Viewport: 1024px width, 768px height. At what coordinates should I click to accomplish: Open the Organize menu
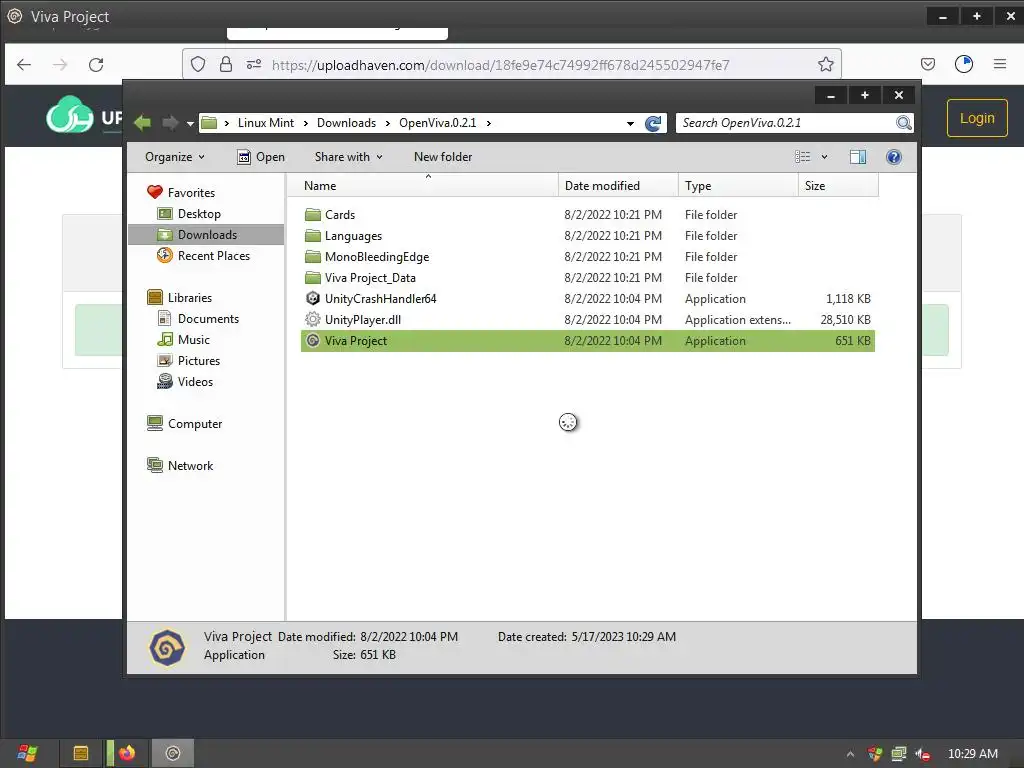(175, 157)
